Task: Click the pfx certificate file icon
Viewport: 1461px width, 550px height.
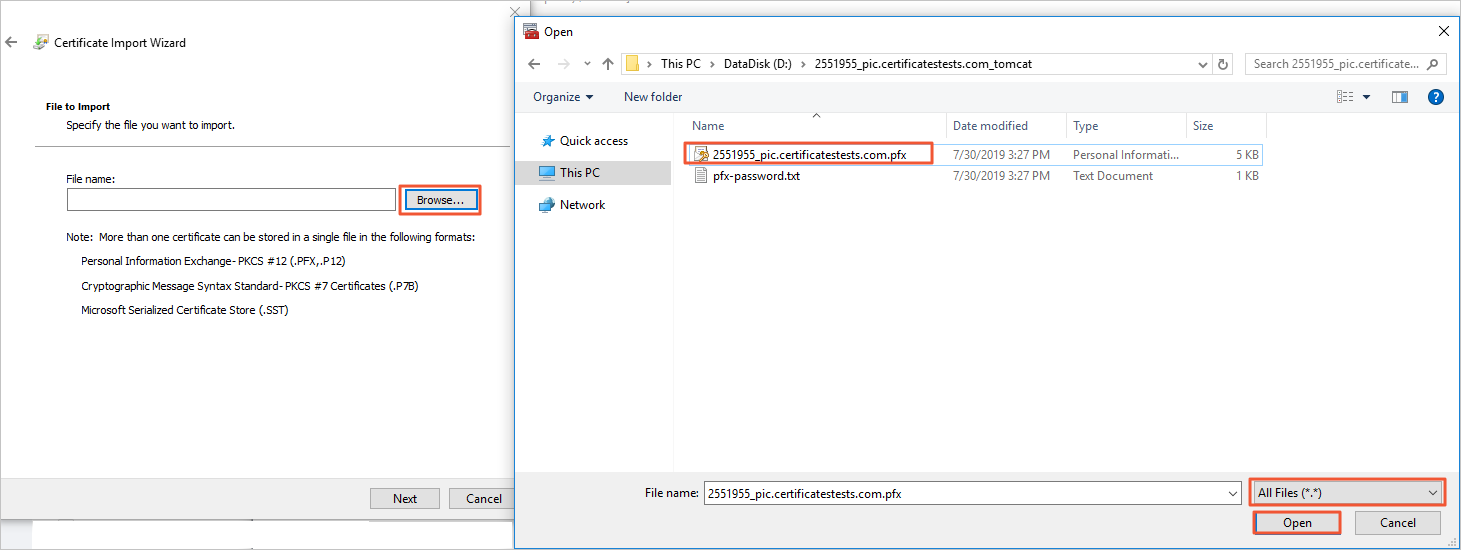Action: coord(702,155)
